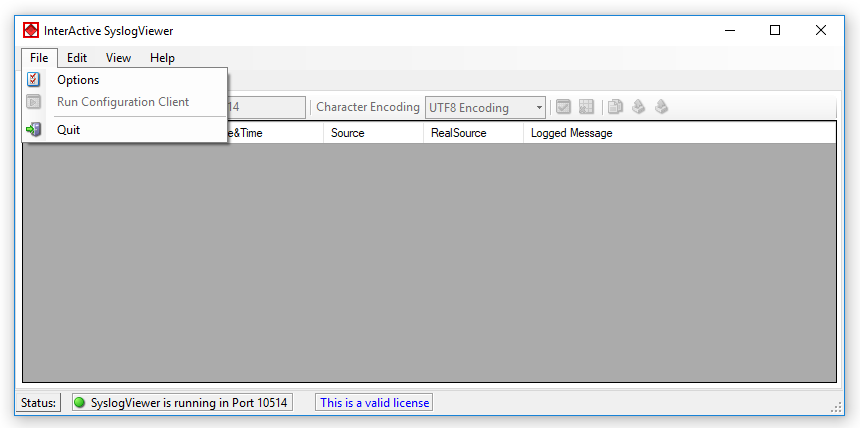Click the green running status indicator
The height and width of the screenshot is (428, 860).
[80, 403]
